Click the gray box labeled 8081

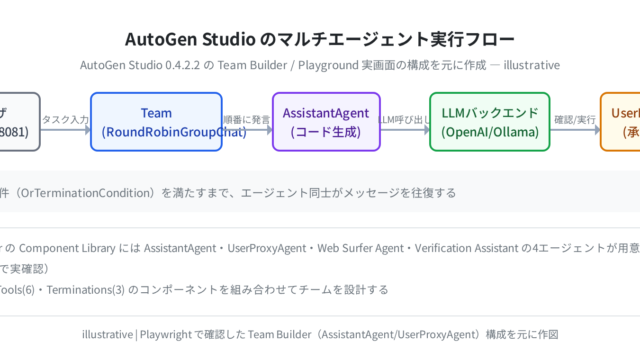(x=20, y=122)
